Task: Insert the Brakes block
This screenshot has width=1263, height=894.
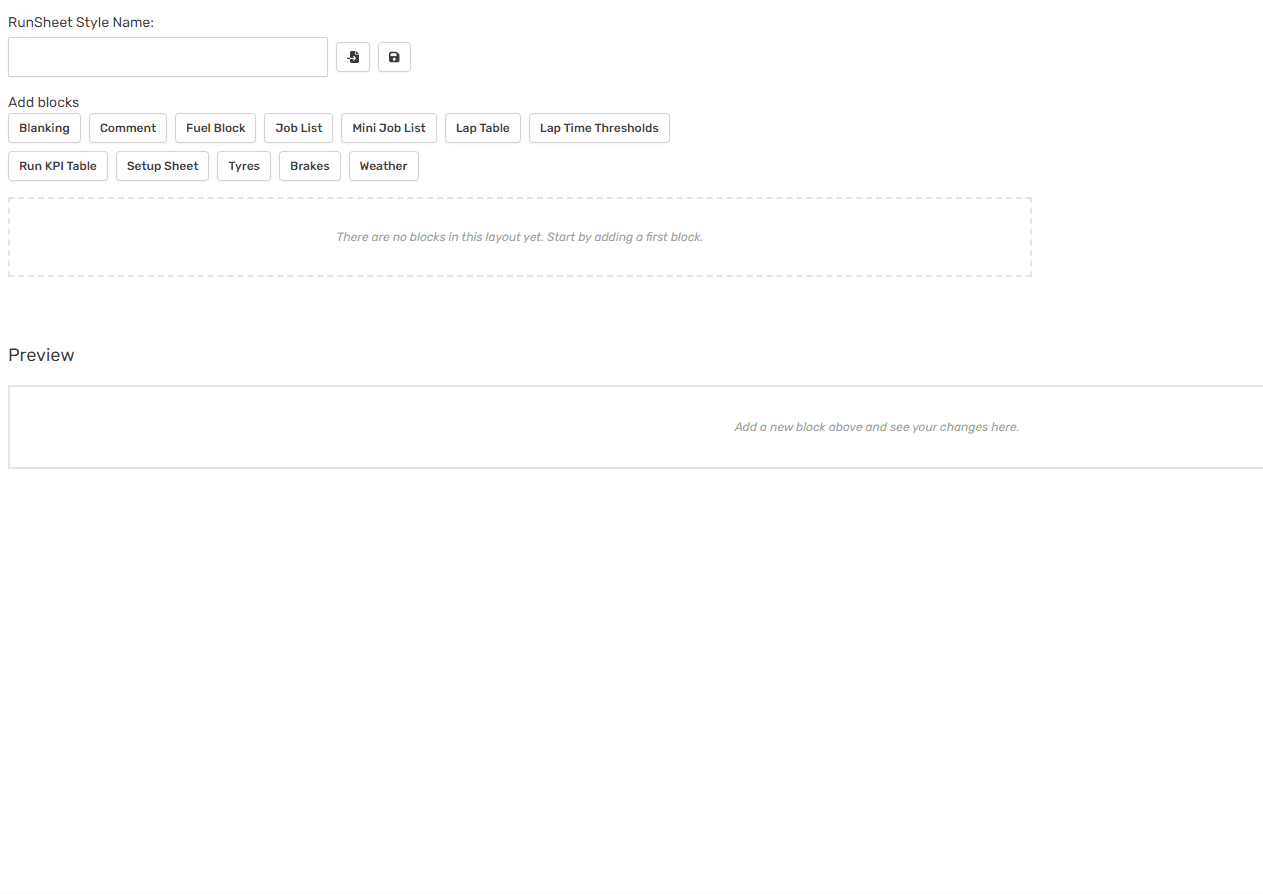Action: [310, 166]
